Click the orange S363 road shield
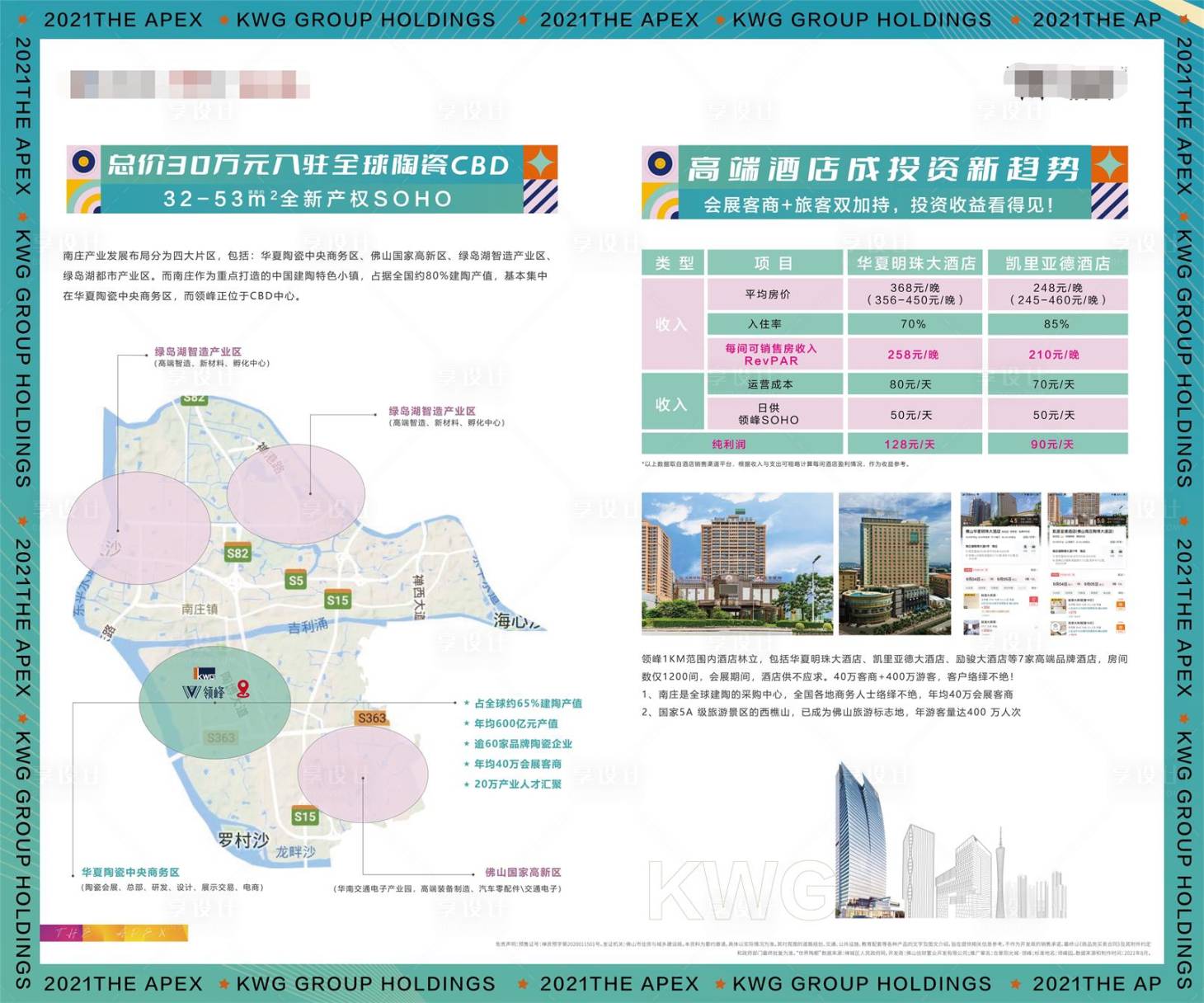This screenshot has height=1003, width=1204. pyautogui.click(x=372, y=718)
